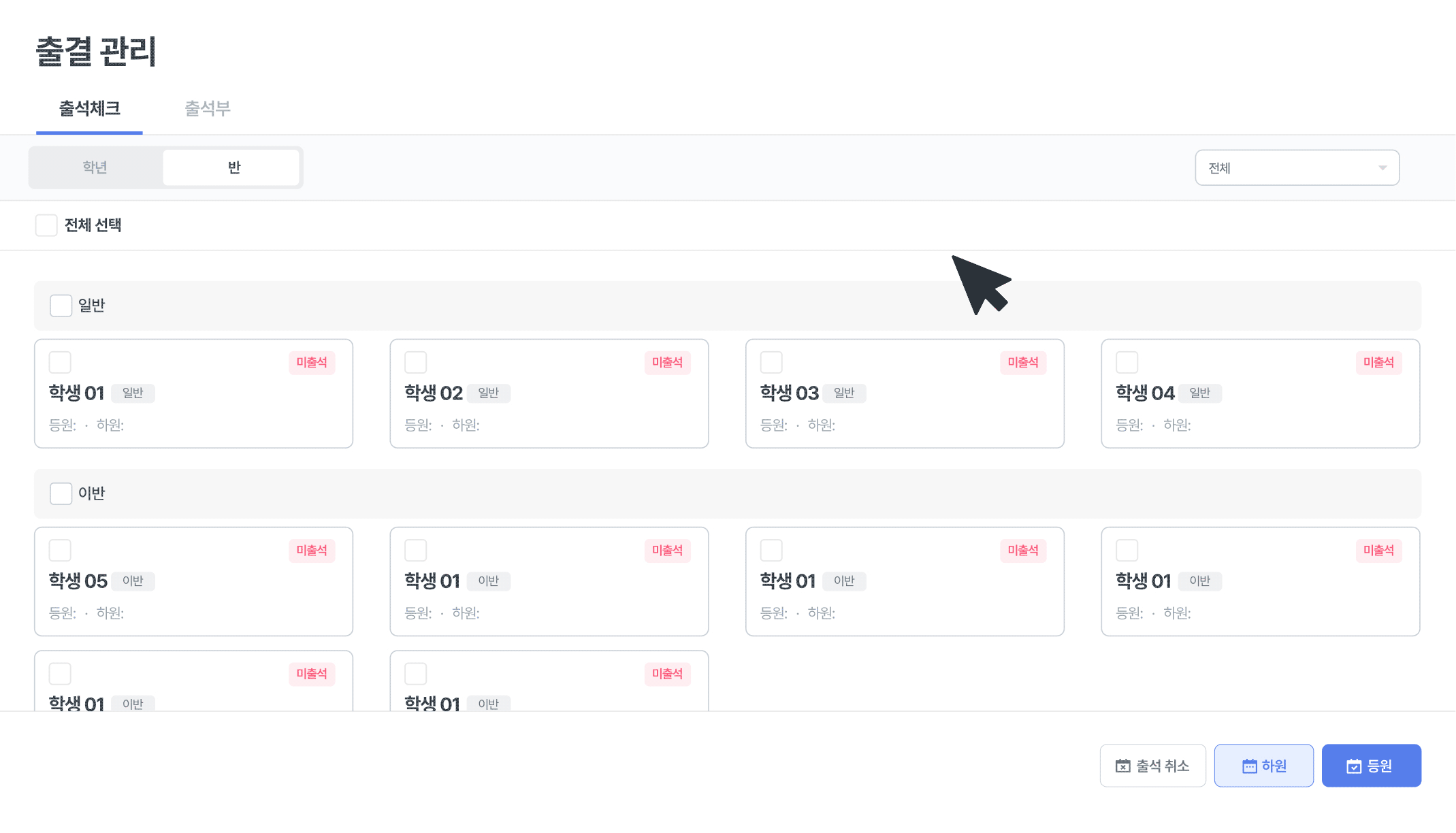The width and height of the screenshot is (1456, 833).
Task: Switch to the 출석부 tab
Action: [208, 109]
